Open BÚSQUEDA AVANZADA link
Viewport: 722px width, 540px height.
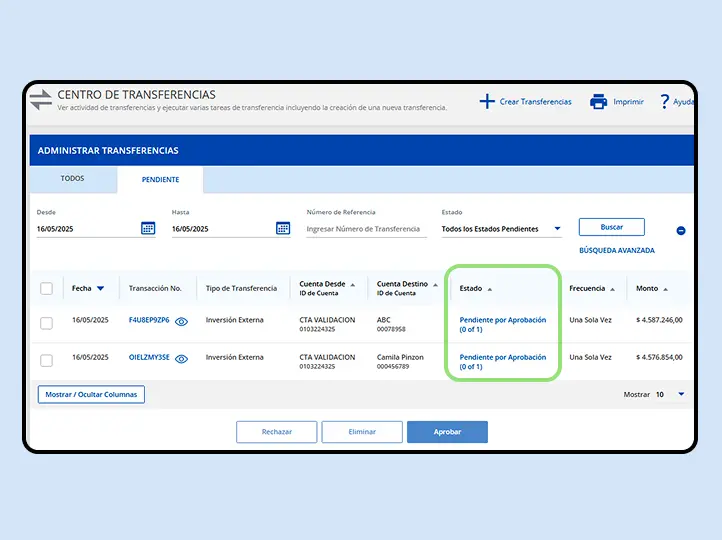click(617, 250)
